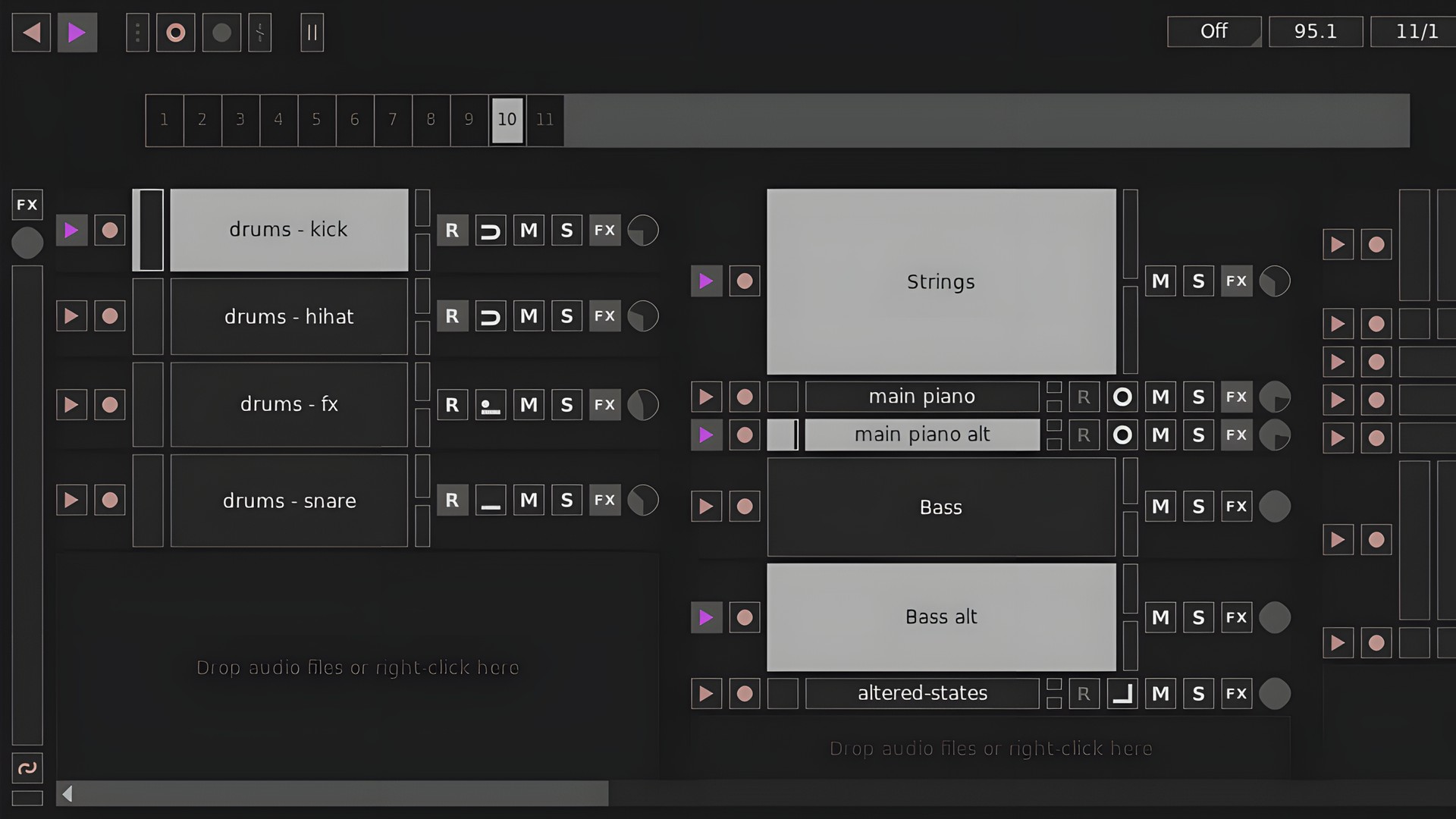This screenshot has height=819, width=1456.
Task: Toggle action-recorder R on drums - kick
Action: point(452,230)
